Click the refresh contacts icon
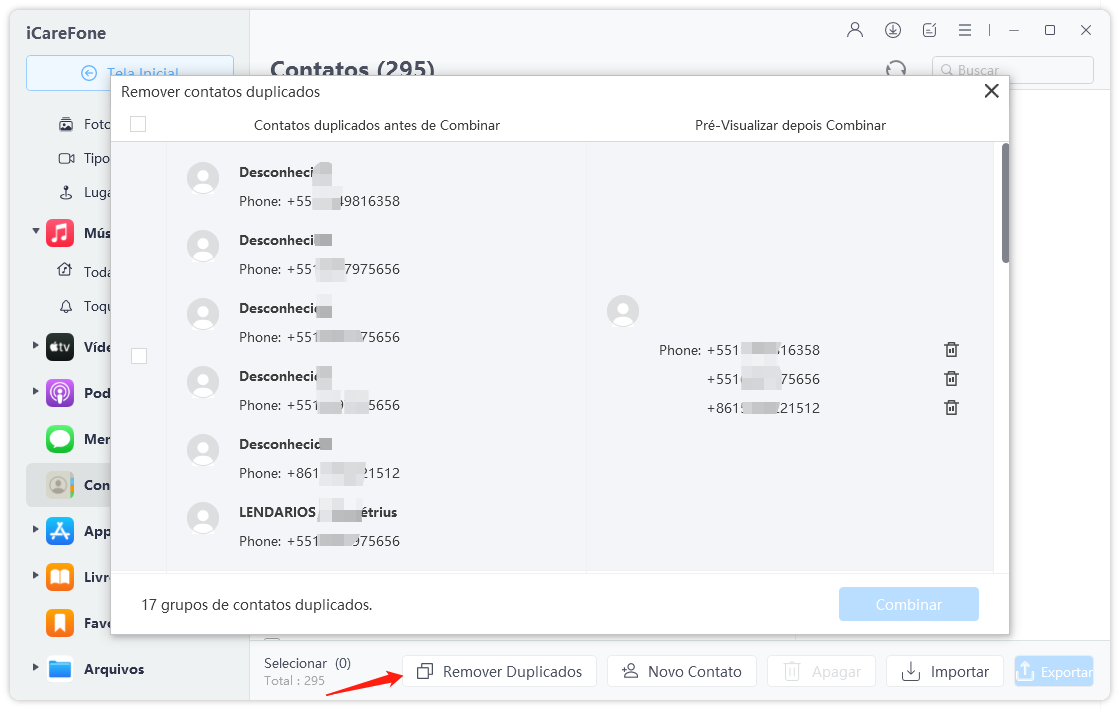This screenshot has width=1120, height=710. [x=896, y=69]
